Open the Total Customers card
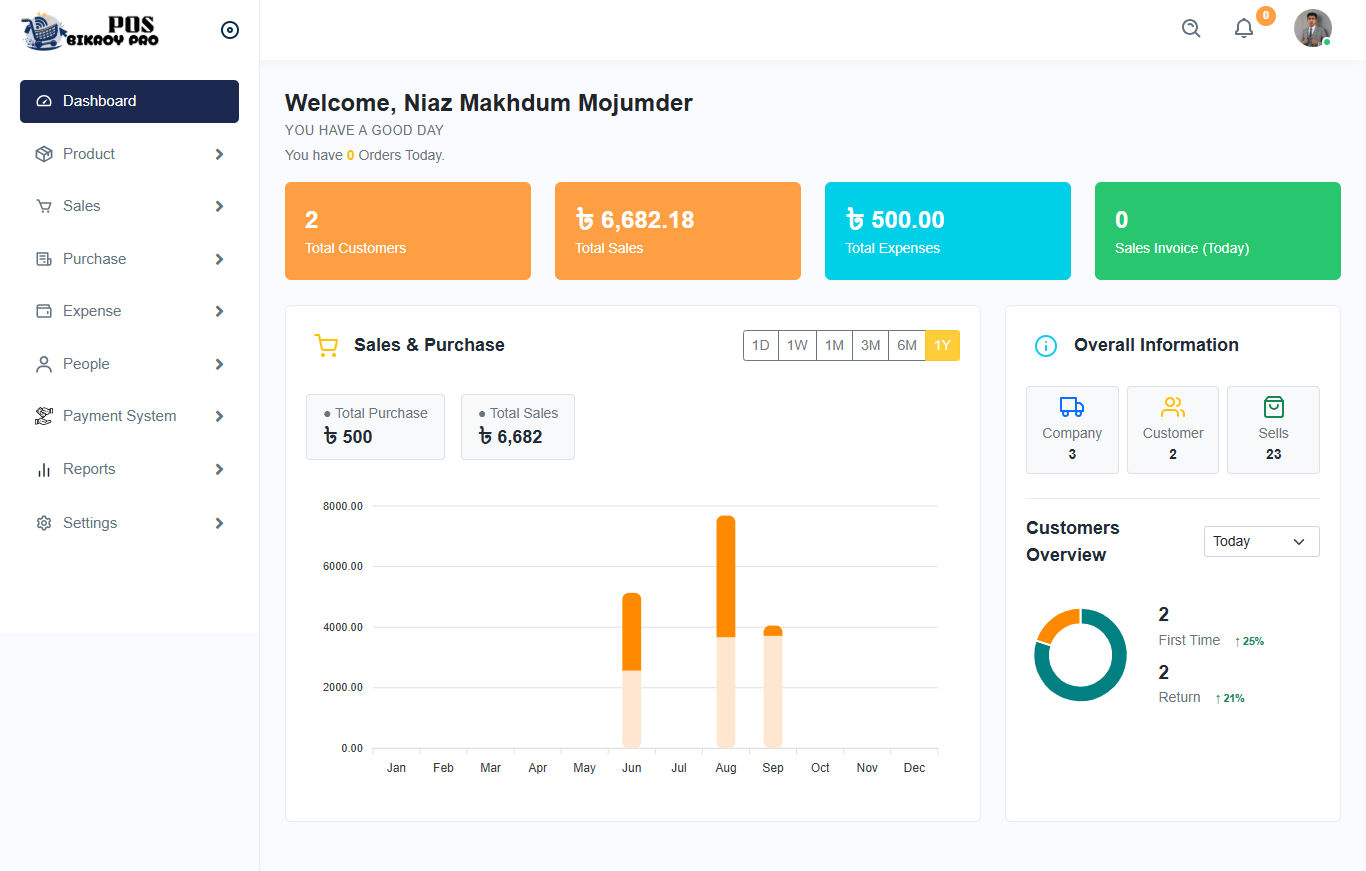Screen dimensions: 1366x871 tap(408, 231)
